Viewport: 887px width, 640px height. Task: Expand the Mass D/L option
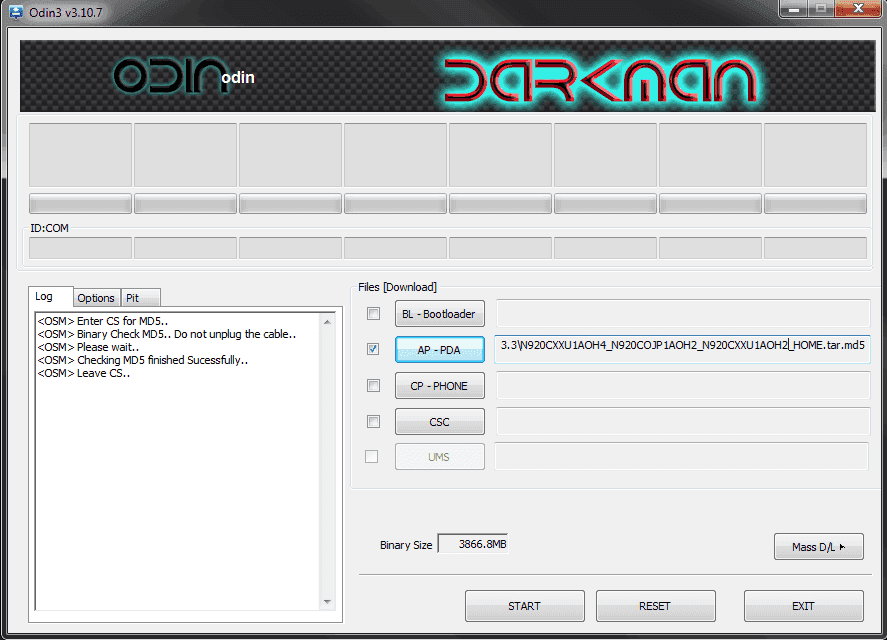tap(819, 547)
